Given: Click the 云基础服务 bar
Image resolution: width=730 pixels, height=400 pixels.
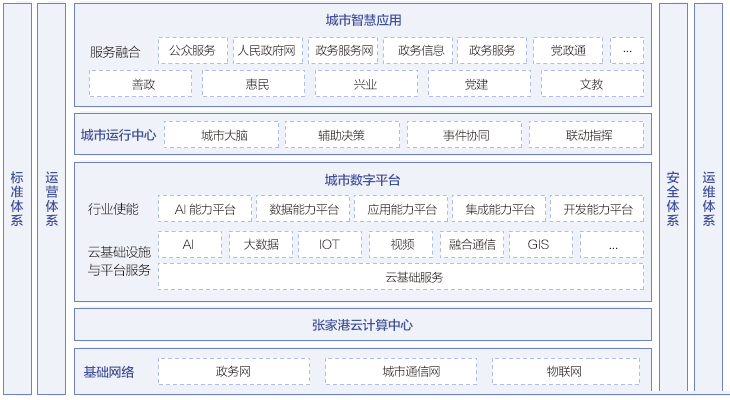Looking at the screenshot, I should click(x=400, y=277).
